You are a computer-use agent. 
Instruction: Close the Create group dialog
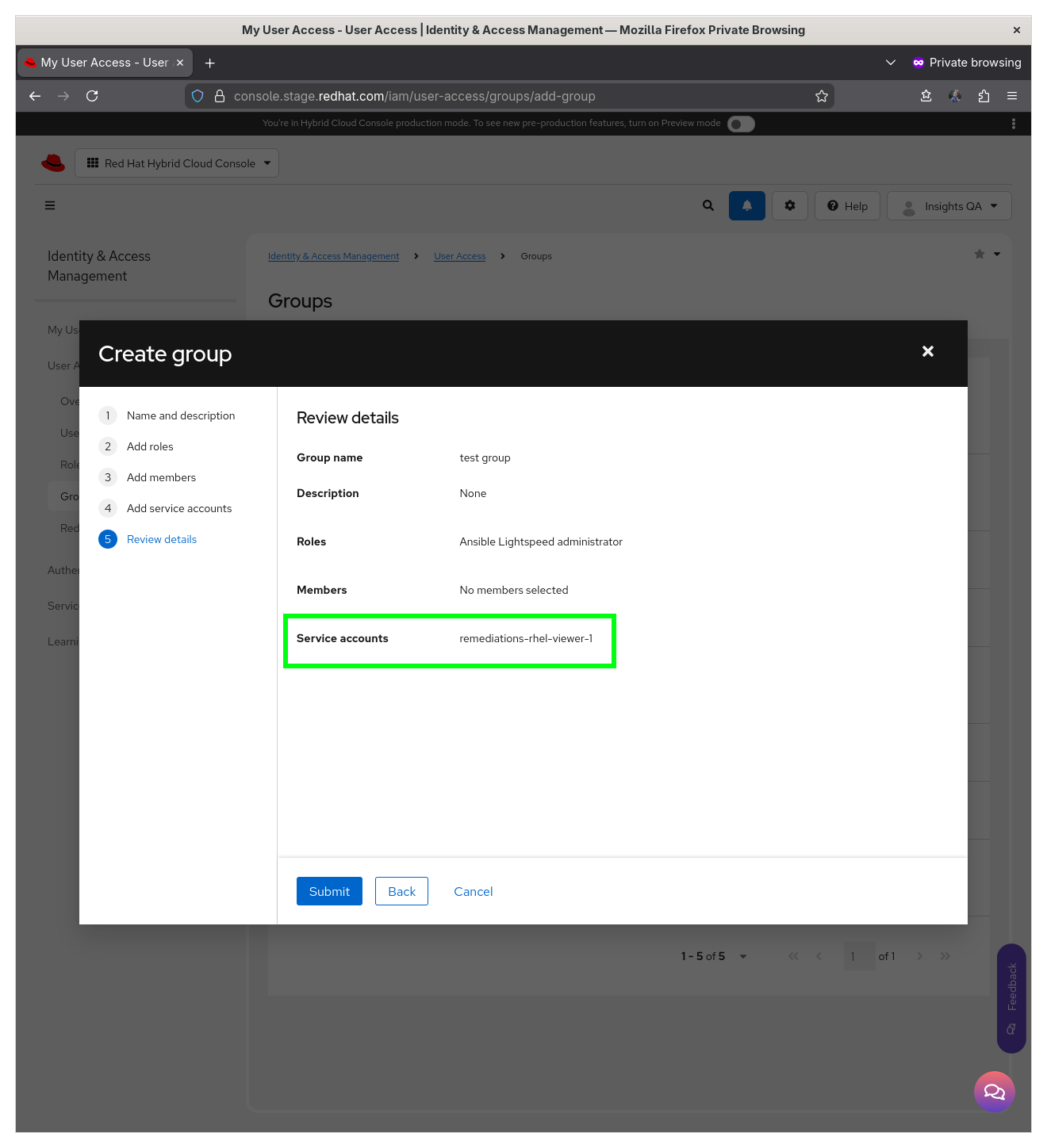[928, 351]
